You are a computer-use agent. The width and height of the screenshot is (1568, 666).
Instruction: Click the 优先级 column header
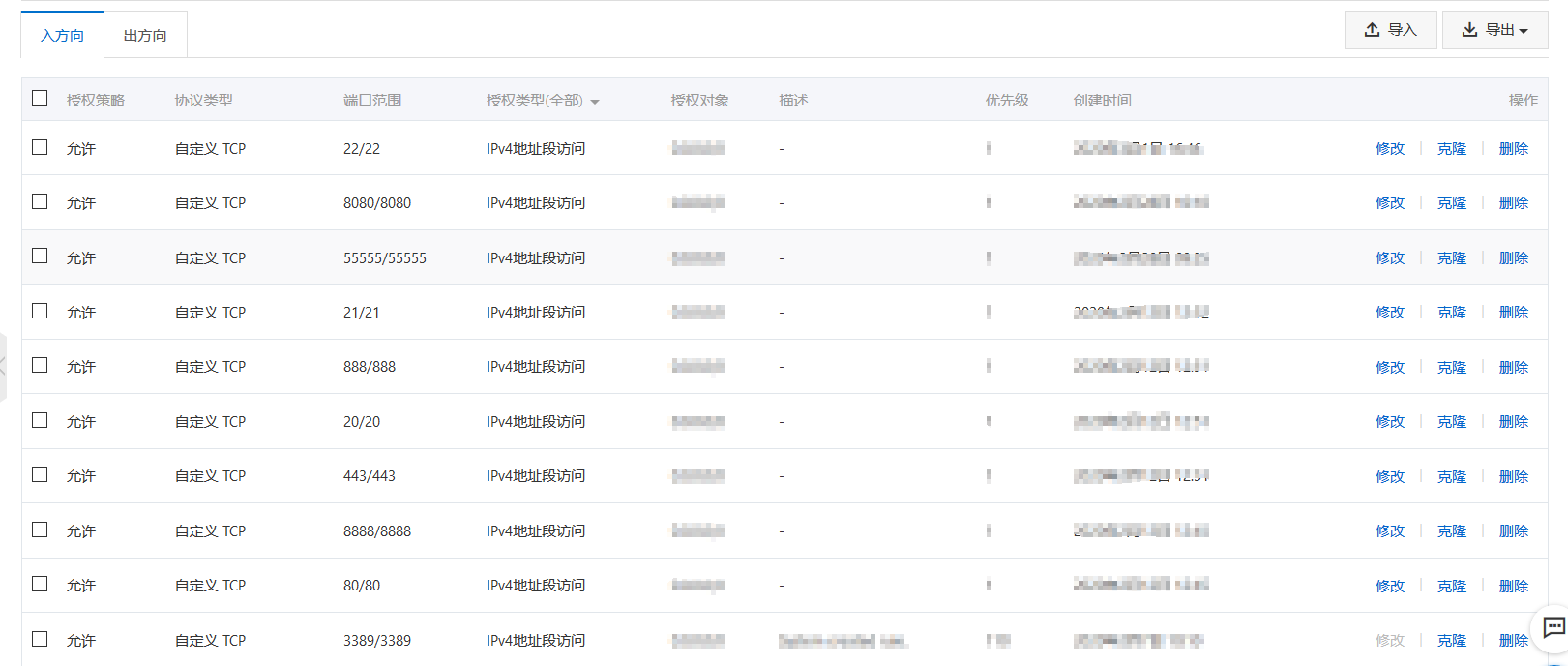click(1006, 101)
